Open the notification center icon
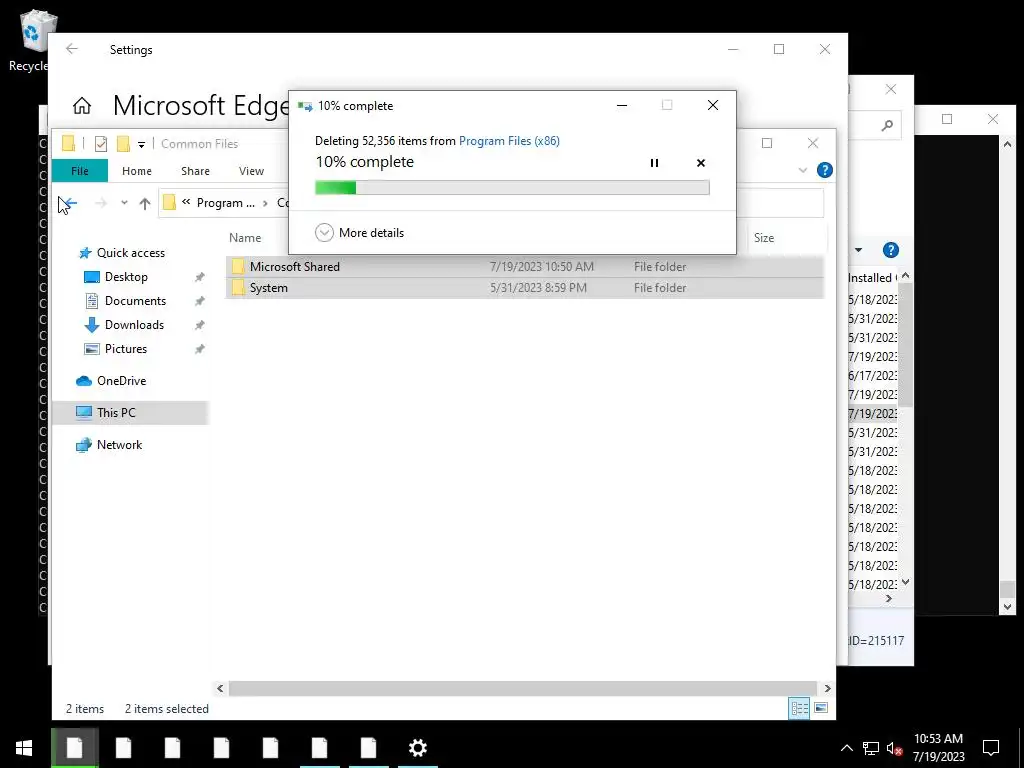This screenshot has height=768, width=1024. (x=991, y=748)
